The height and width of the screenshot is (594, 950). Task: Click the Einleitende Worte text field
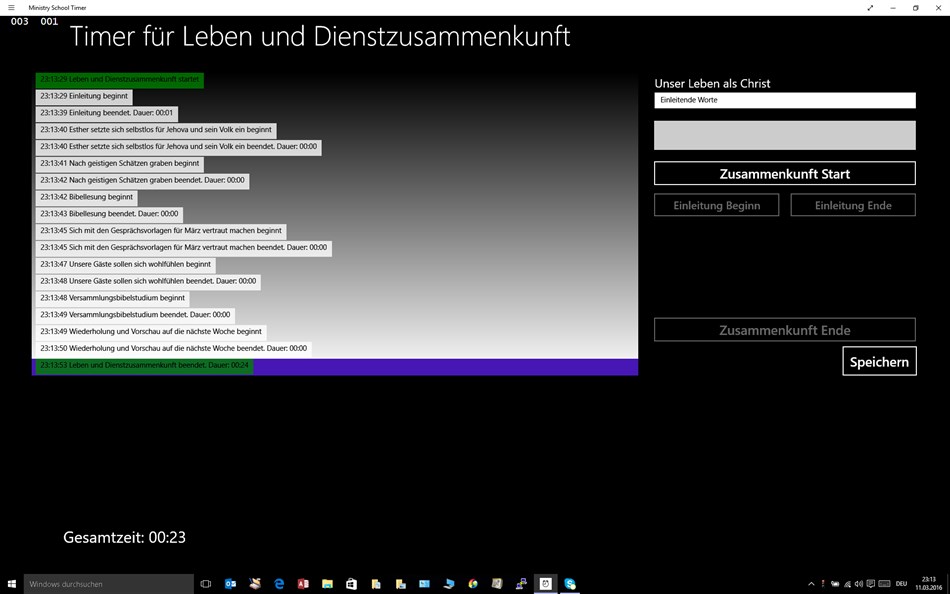point(785,100)
